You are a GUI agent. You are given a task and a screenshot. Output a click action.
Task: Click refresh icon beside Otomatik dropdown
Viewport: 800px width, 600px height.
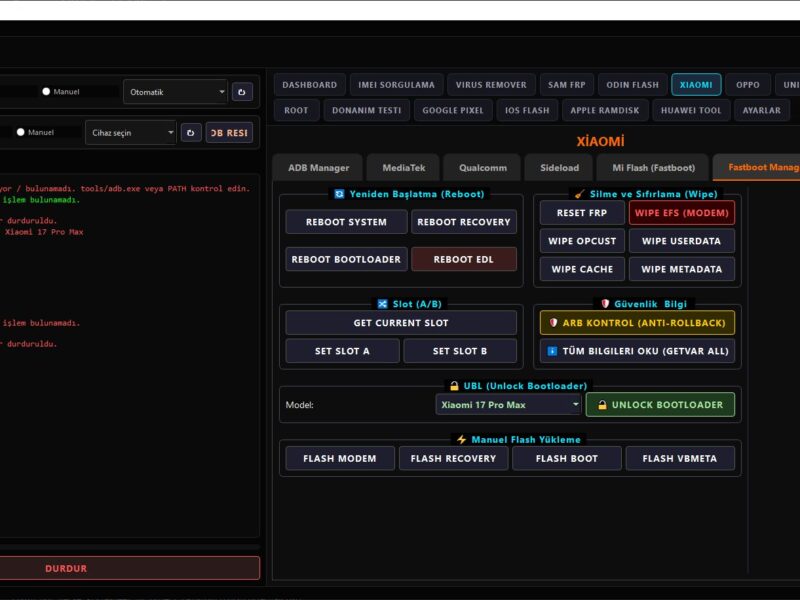(242, 92)
